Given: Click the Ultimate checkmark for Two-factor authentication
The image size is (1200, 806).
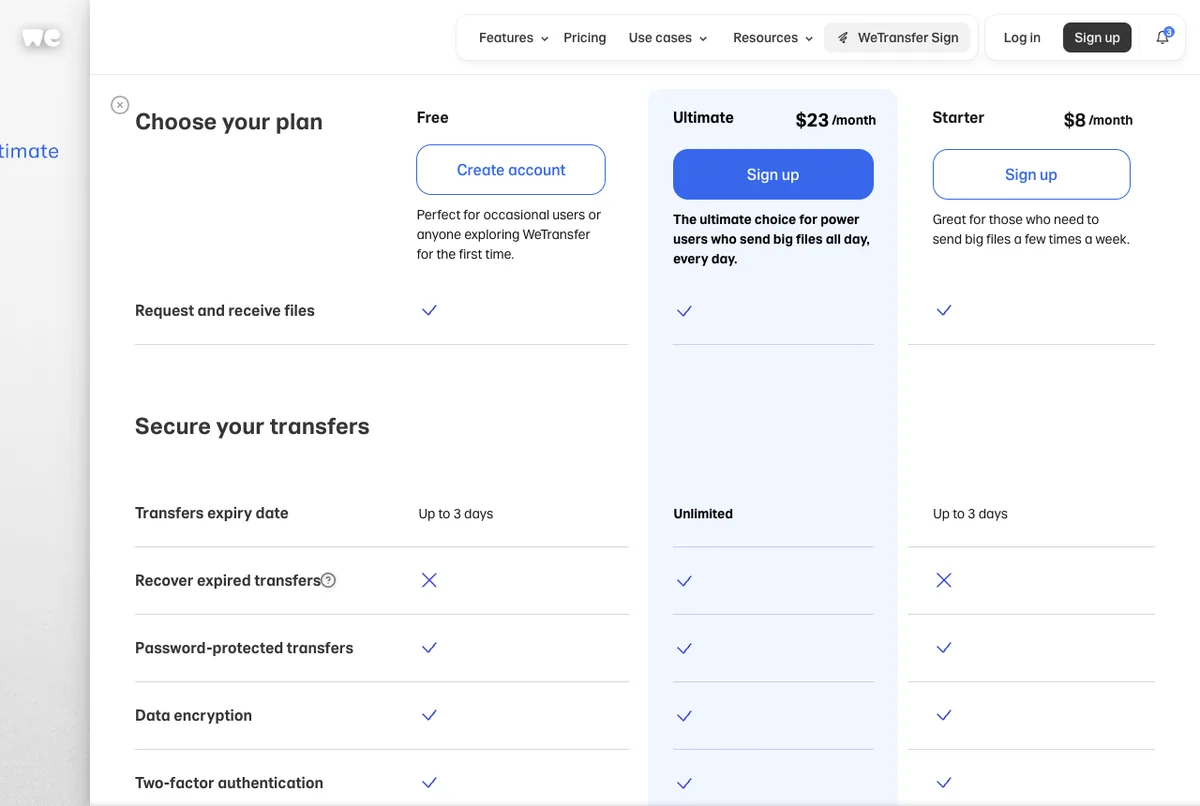Looking at the screenshot, I should click(x=684, y=784).
